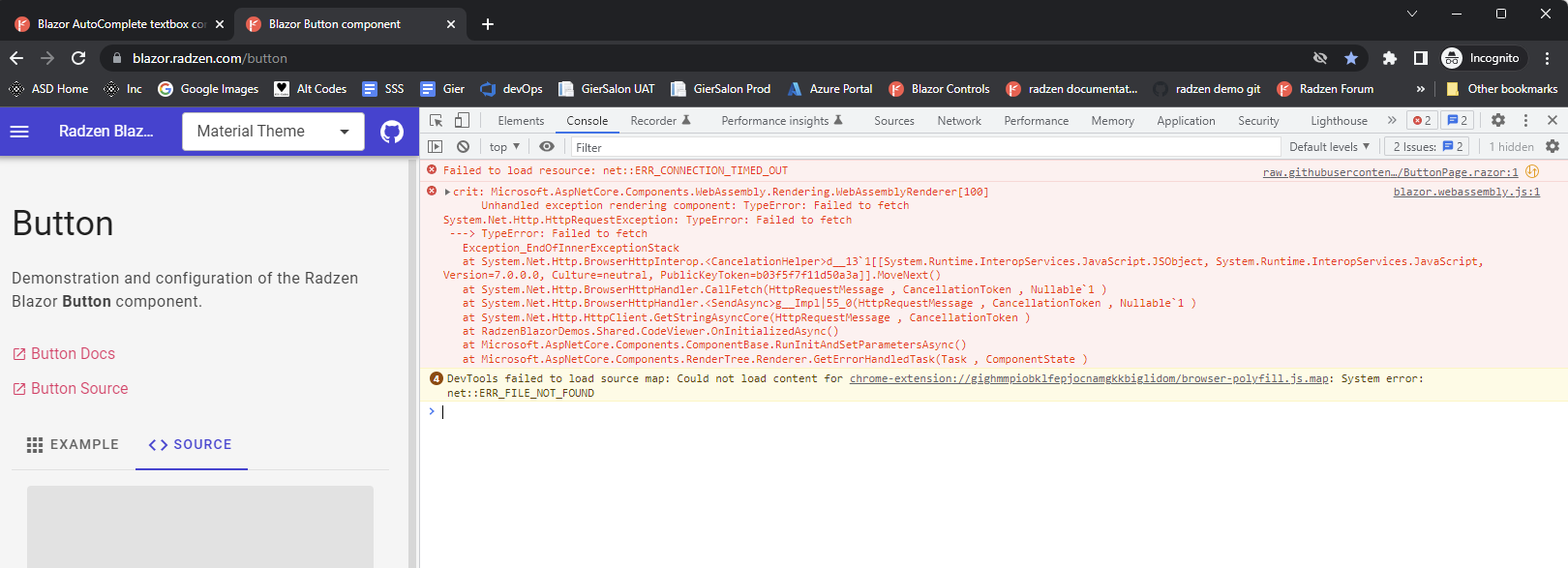Switch to the Network tab
This screenshot has width=1568, height=568.
point(958,121)
